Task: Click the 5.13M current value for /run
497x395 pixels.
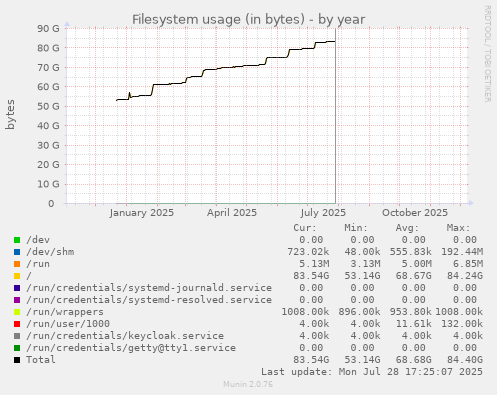Action: coord(314,264)
